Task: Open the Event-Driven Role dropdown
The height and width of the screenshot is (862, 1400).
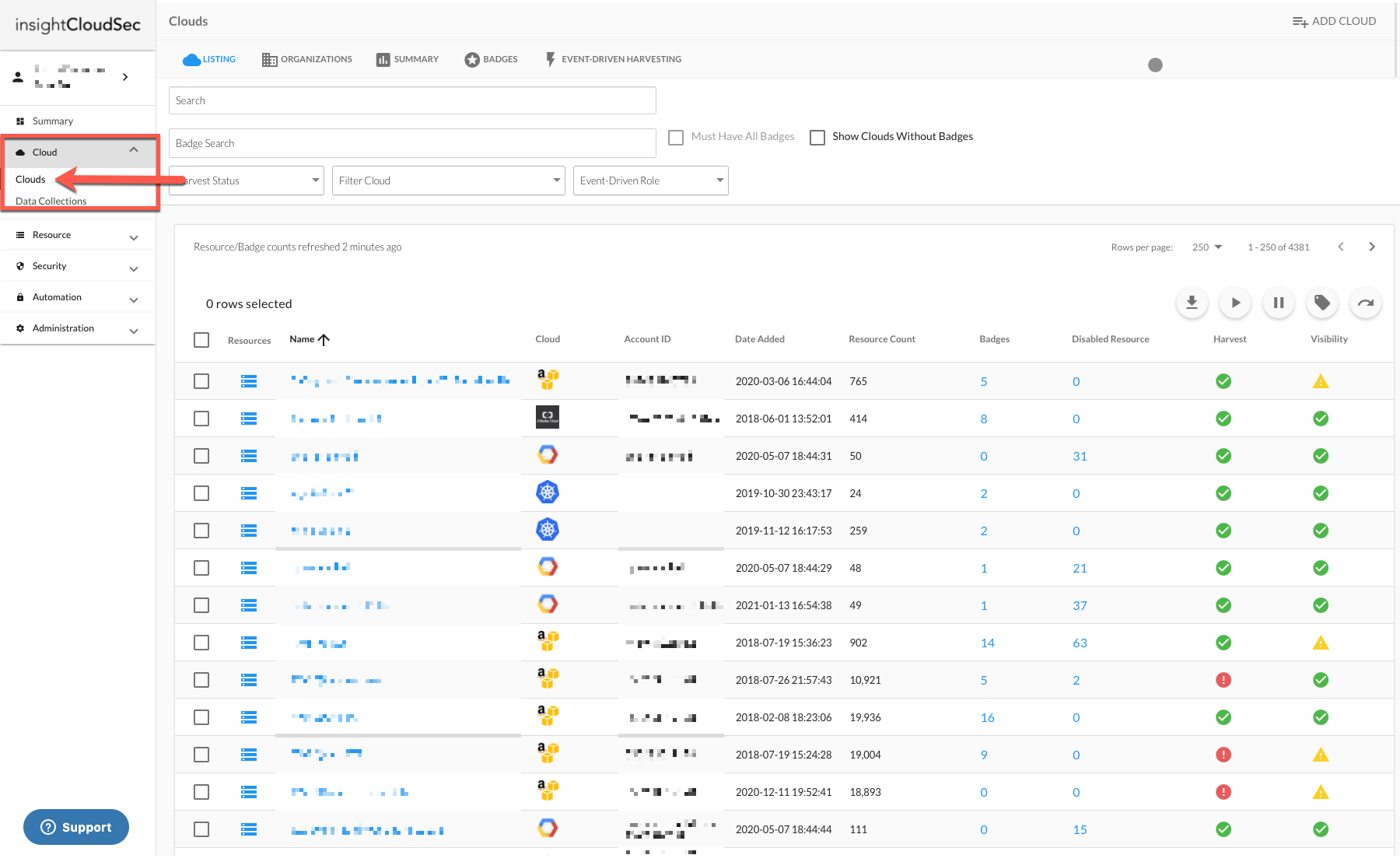Action: (x=651, y=180)
